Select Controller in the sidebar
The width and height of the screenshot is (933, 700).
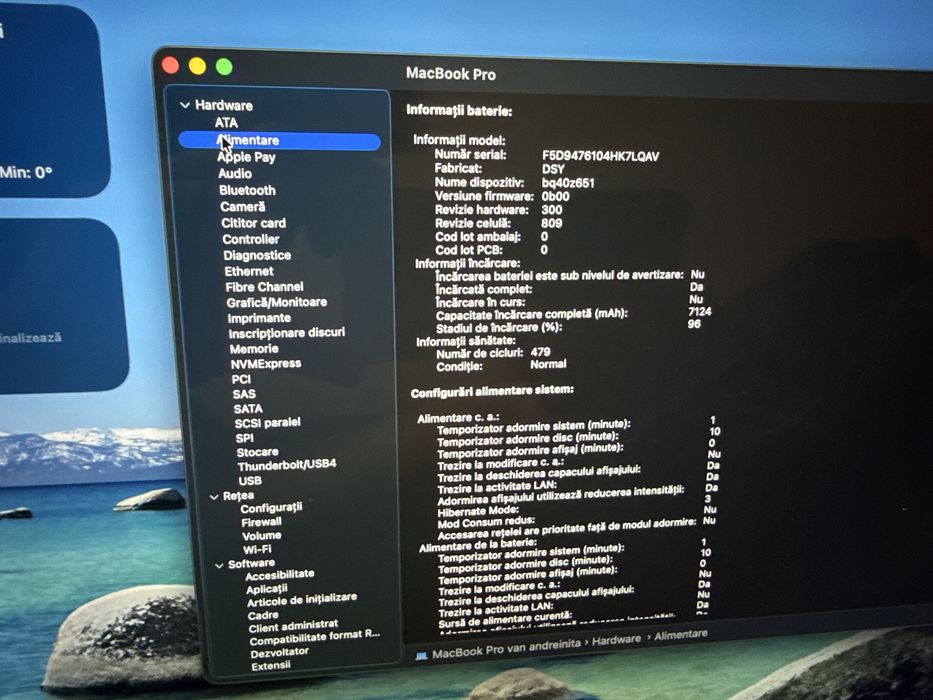[x=251, y=239]
